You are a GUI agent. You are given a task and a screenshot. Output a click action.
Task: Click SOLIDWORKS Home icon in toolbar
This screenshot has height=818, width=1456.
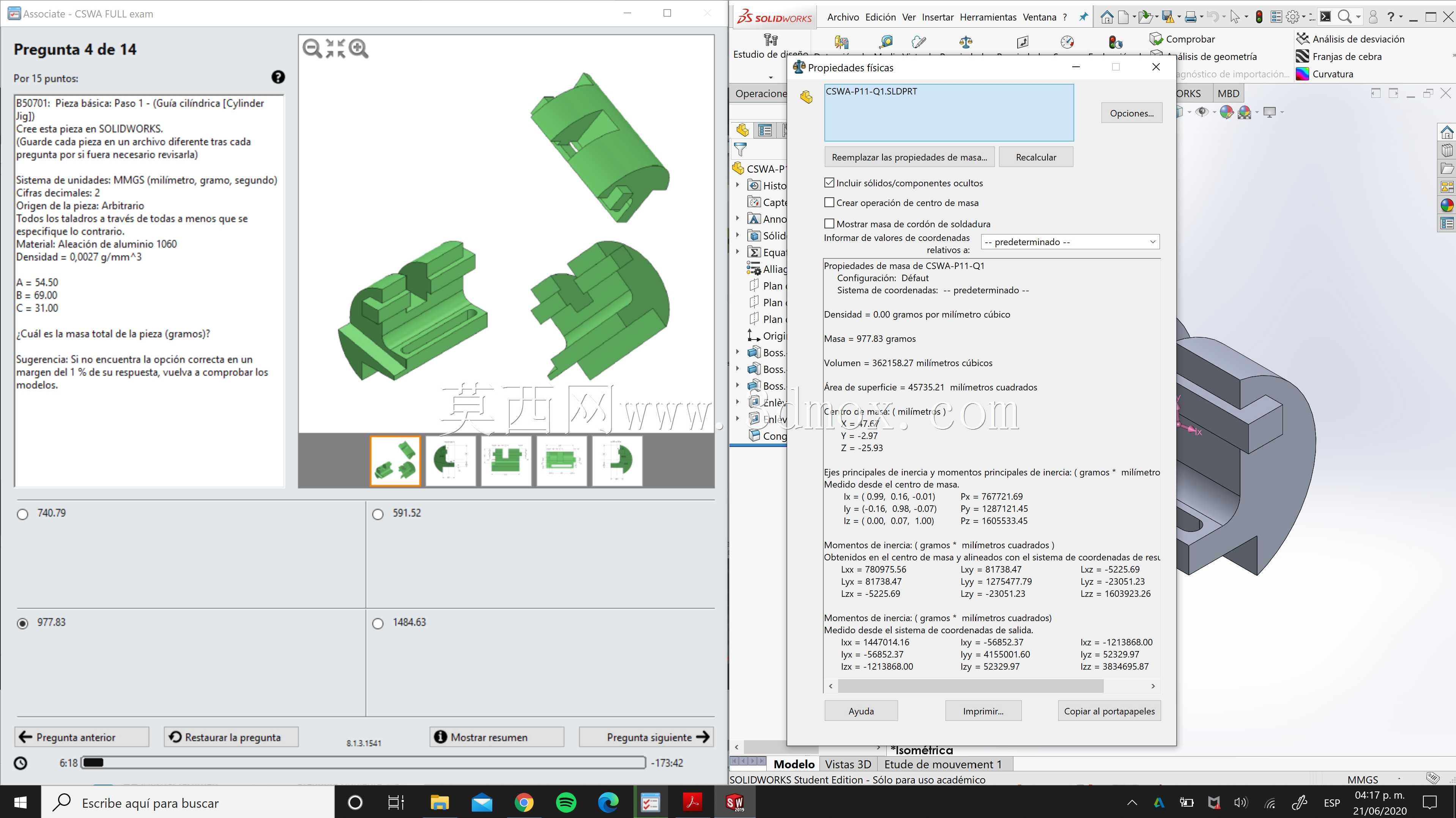pos(1107,17)
